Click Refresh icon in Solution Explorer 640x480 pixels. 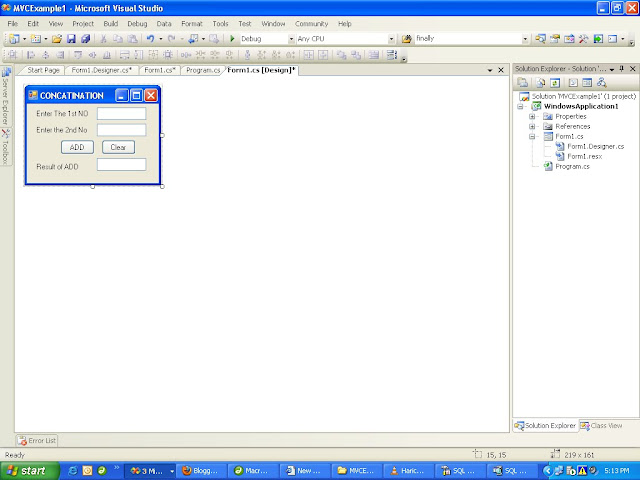click(x=555, y=83)
